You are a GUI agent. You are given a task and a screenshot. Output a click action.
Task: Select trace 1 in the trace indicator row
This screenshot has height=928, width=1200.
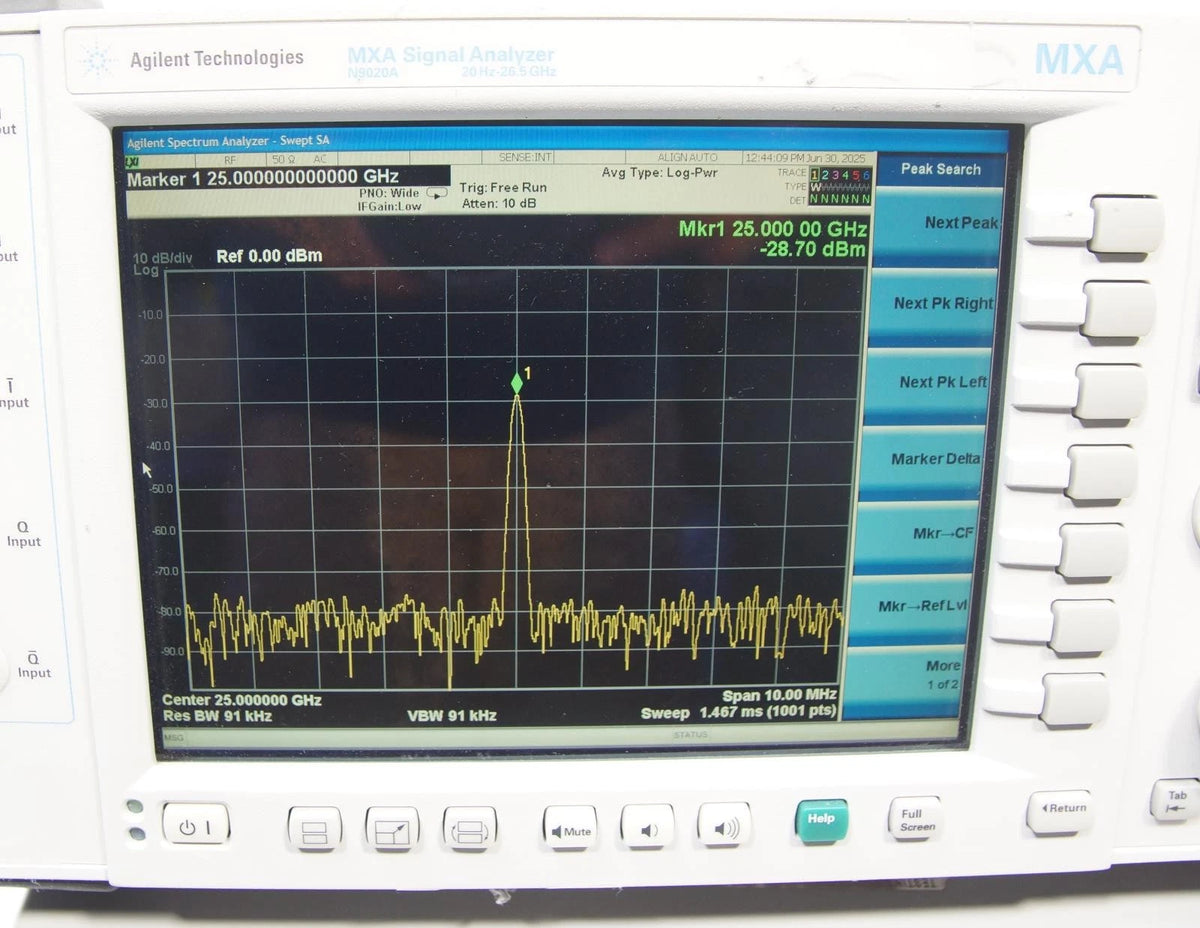(815, 175)
